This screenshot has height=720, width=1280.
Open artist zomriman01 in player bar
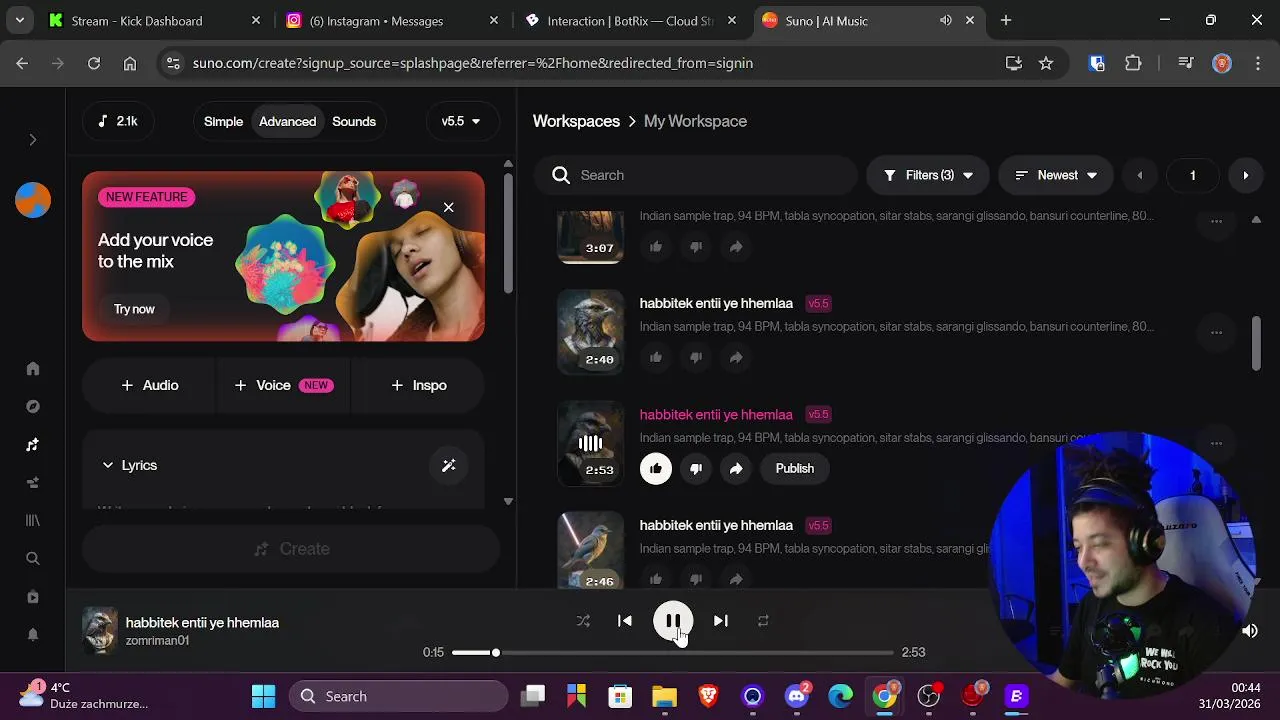(157, 641)
